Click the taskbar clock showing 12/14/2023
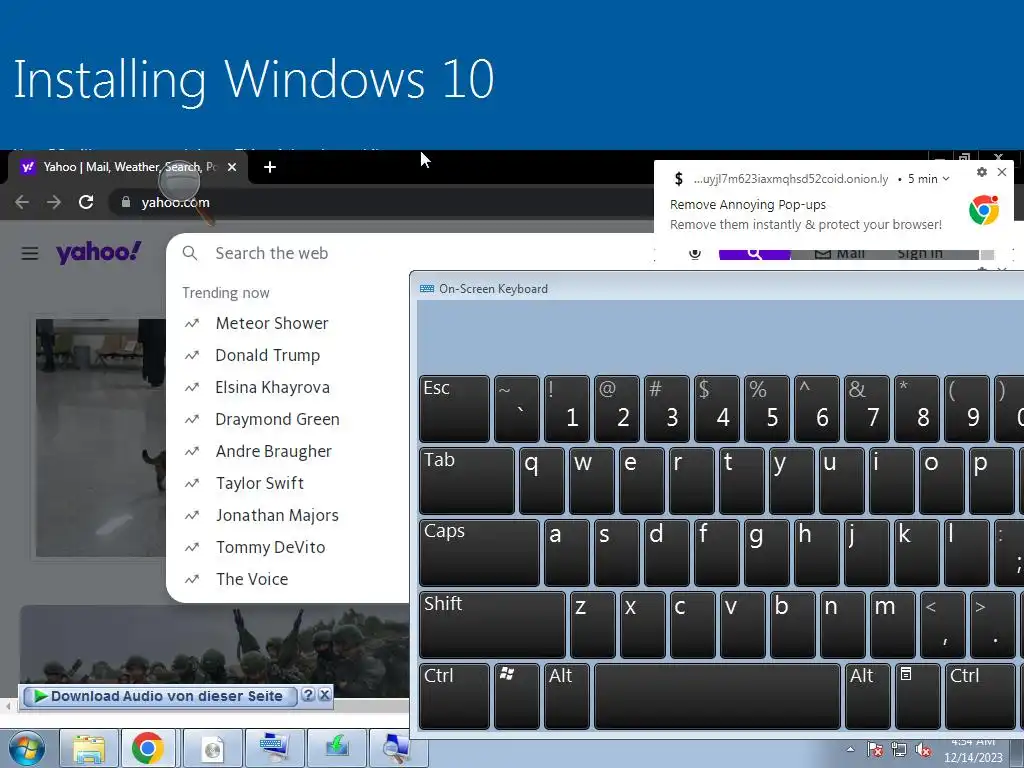The width and height of the screenshot is (1024, 768). (x=973, y=751)
